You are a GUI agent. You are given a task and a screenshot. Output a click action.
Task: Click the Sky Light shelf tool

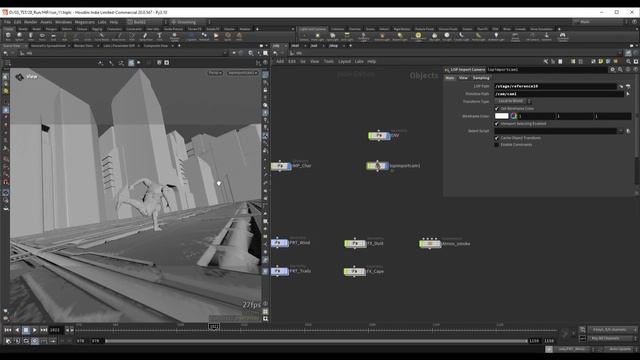click(435, 37)
